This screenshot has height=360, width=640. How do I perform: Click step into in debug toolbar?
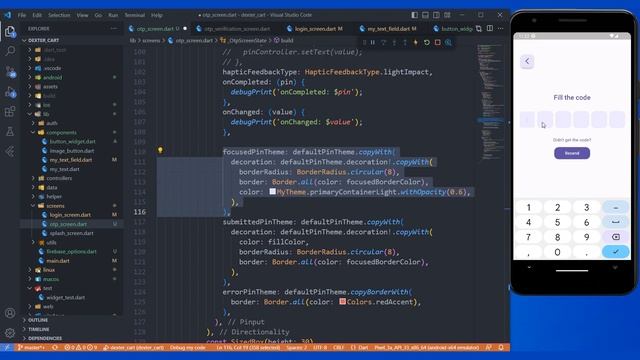click(394, 42)
